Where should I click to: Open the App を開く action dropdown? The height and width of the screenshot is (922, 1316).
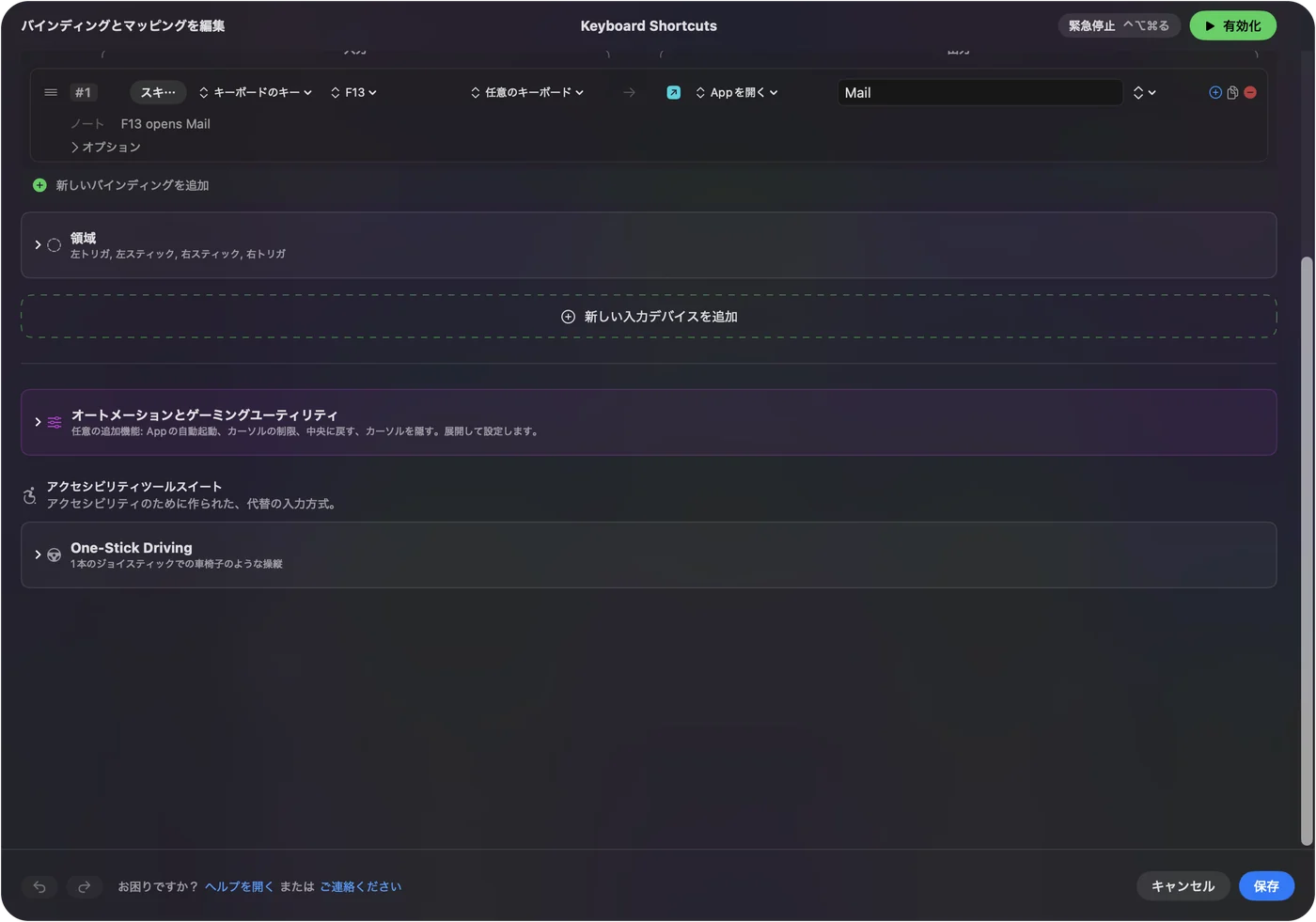737,92
